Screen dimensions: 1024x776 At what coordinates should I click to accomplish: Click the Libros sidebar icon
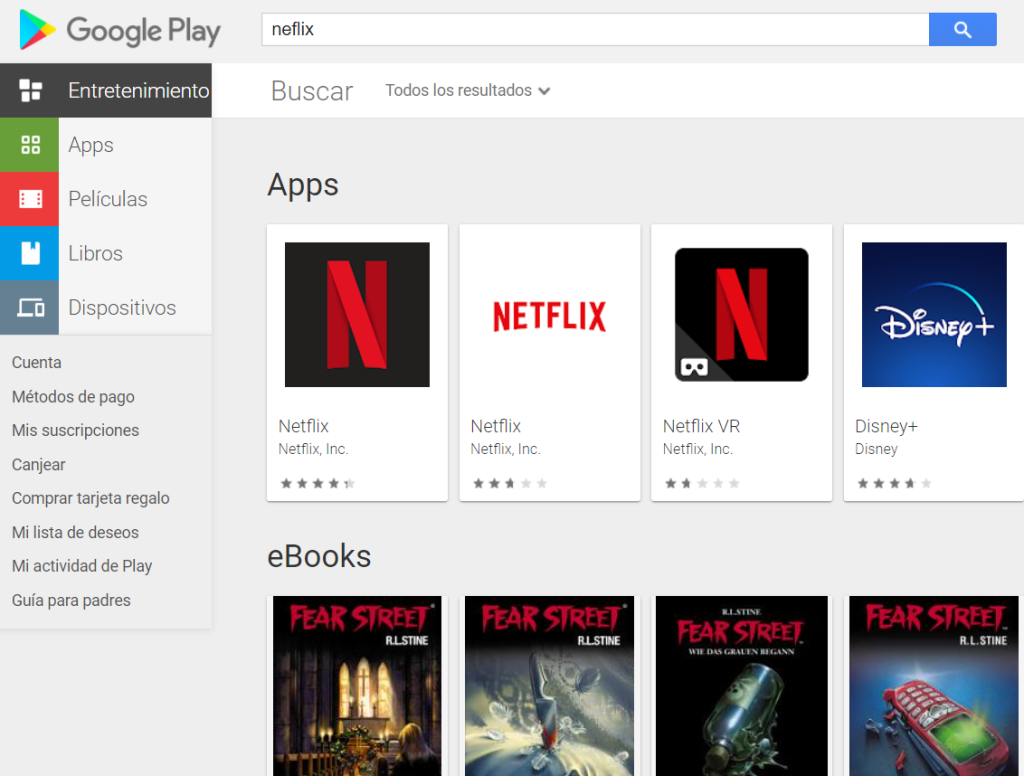pos(30,253)
